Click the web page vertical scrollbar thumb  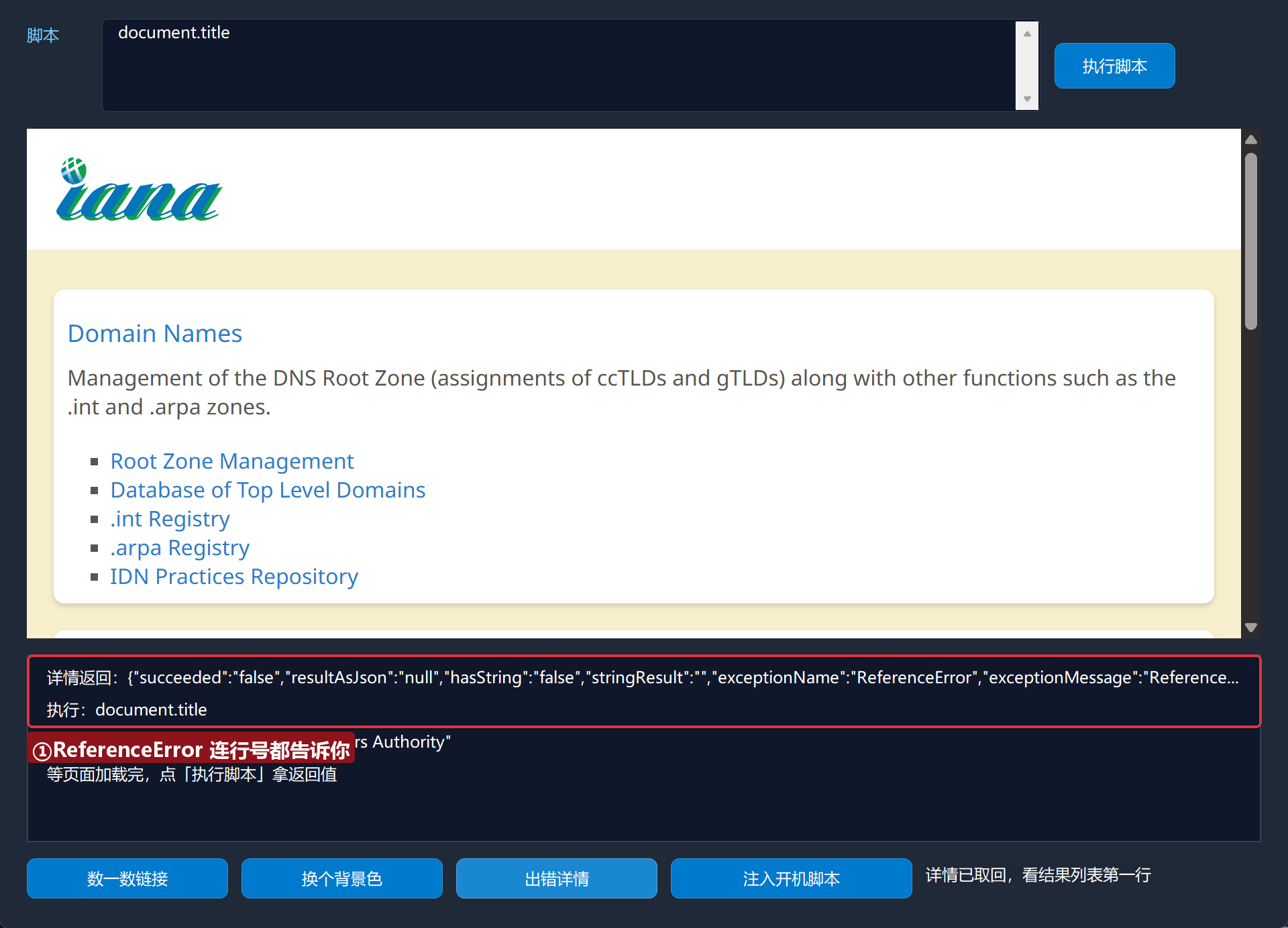coord(1251,241)
